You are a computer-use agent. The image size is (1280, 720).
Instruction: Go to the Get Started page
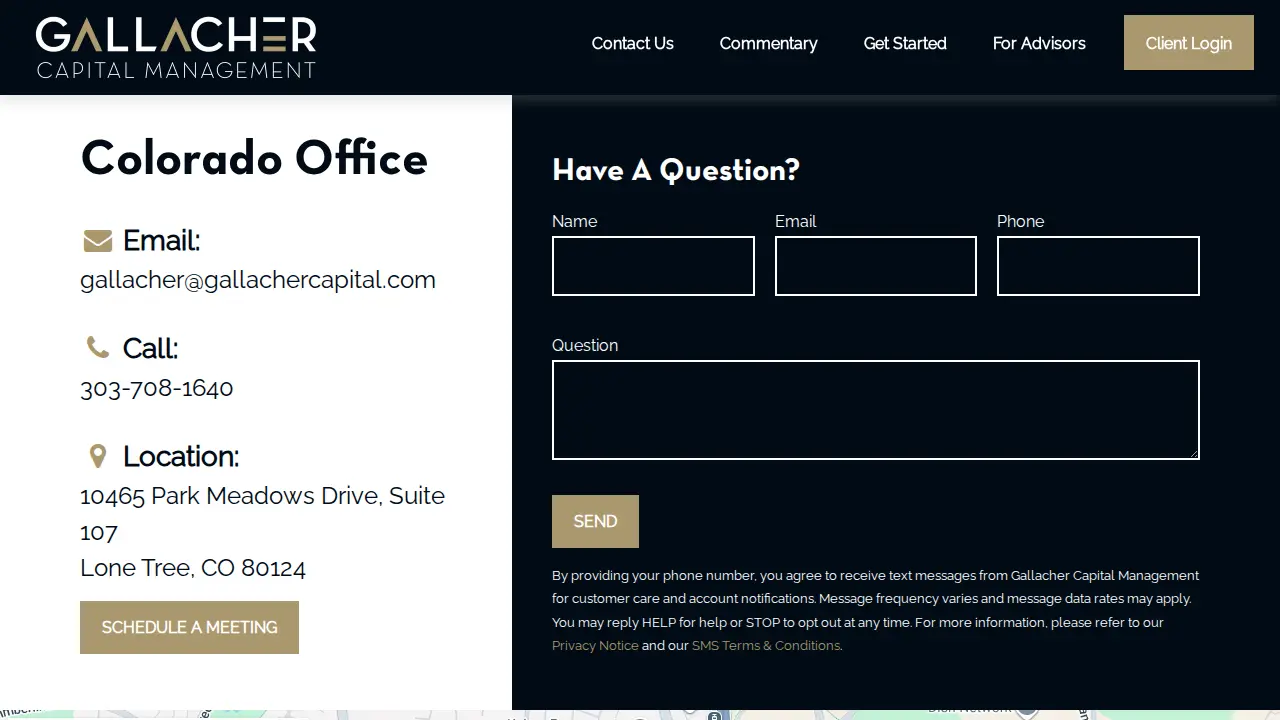click(905, 43)
